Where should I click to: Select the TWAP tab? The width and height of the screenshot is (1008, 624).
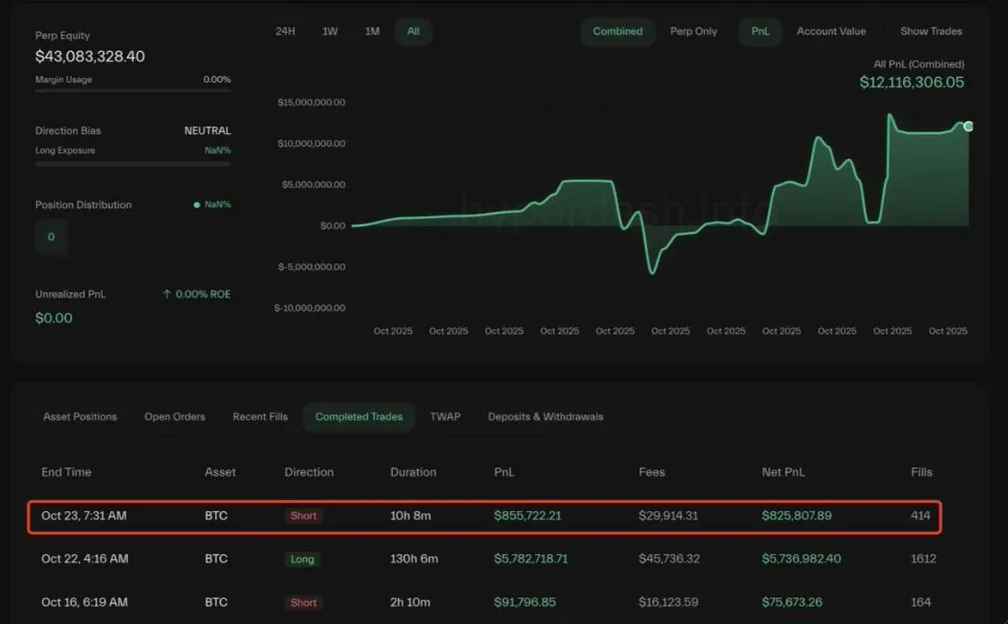445,417
